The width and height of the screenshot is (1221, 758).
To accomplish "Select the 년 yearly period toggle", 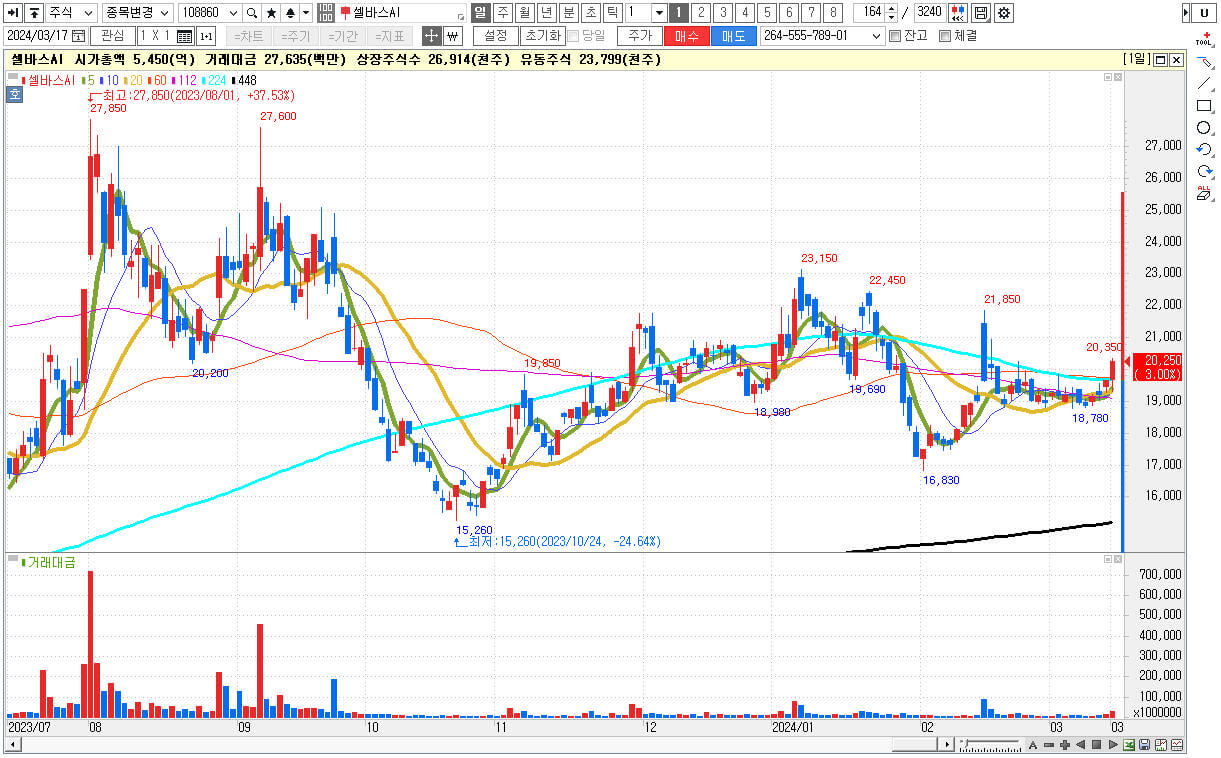I will pyautogui.click(x=546, y=13).
